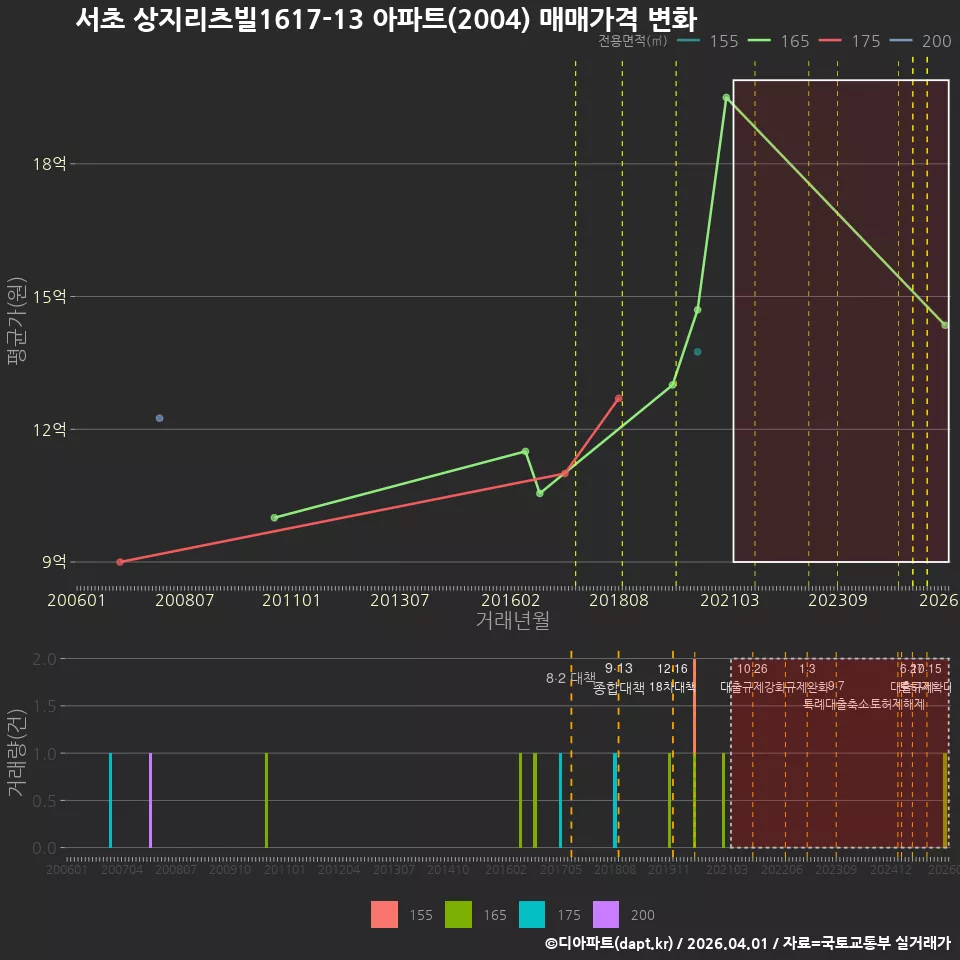This screenshot has width=960, height=960.
Task: Click the 평균가(원) axis title
Action: 17,321
